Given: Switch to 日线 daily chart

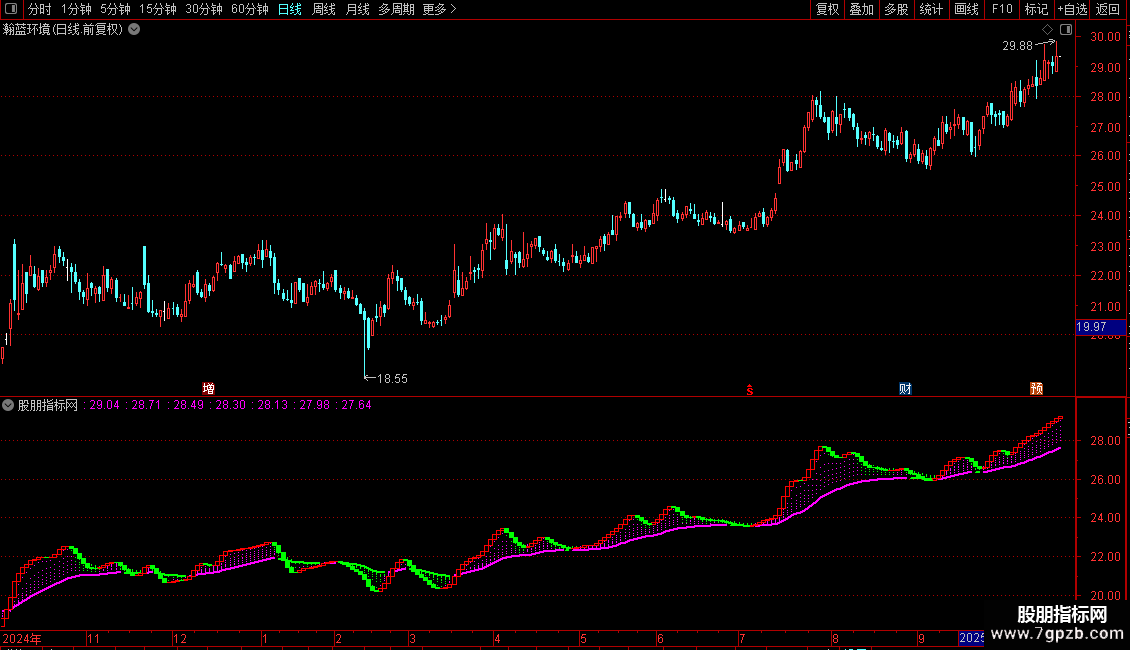Looking at the screenshot, I should pos(290,9).
